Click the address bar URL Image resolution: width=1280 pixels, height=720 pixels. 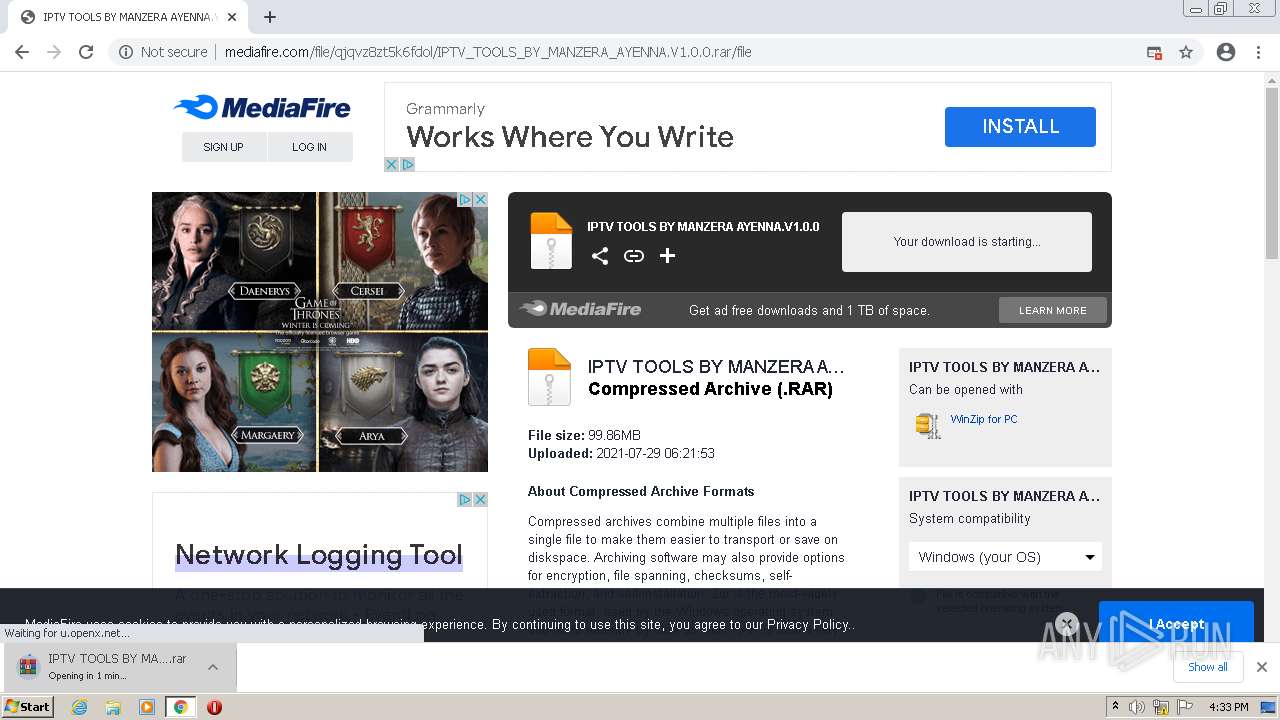(x=488, y=52)
